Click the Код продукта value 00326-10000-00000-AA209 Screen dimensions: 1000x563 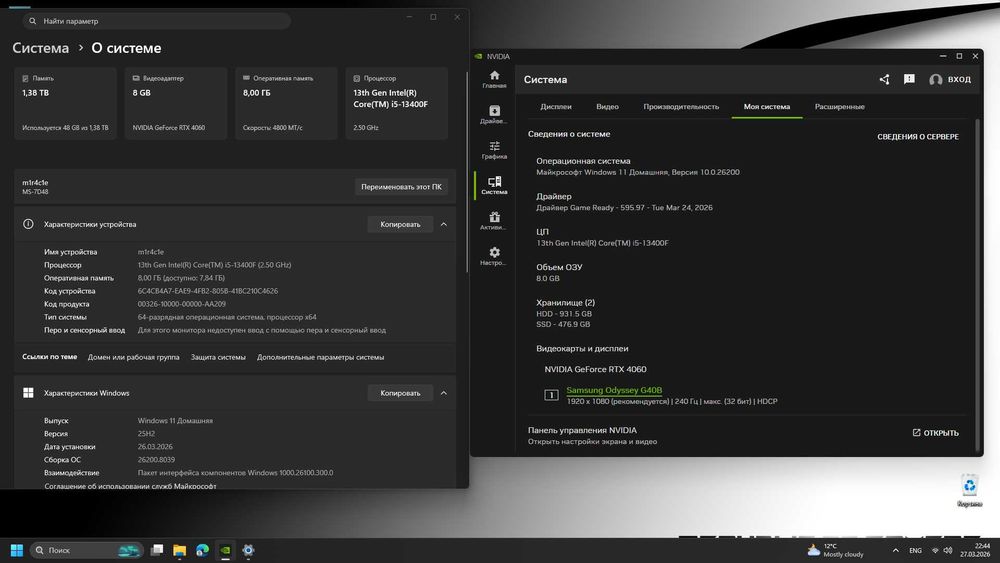[182, 304]
